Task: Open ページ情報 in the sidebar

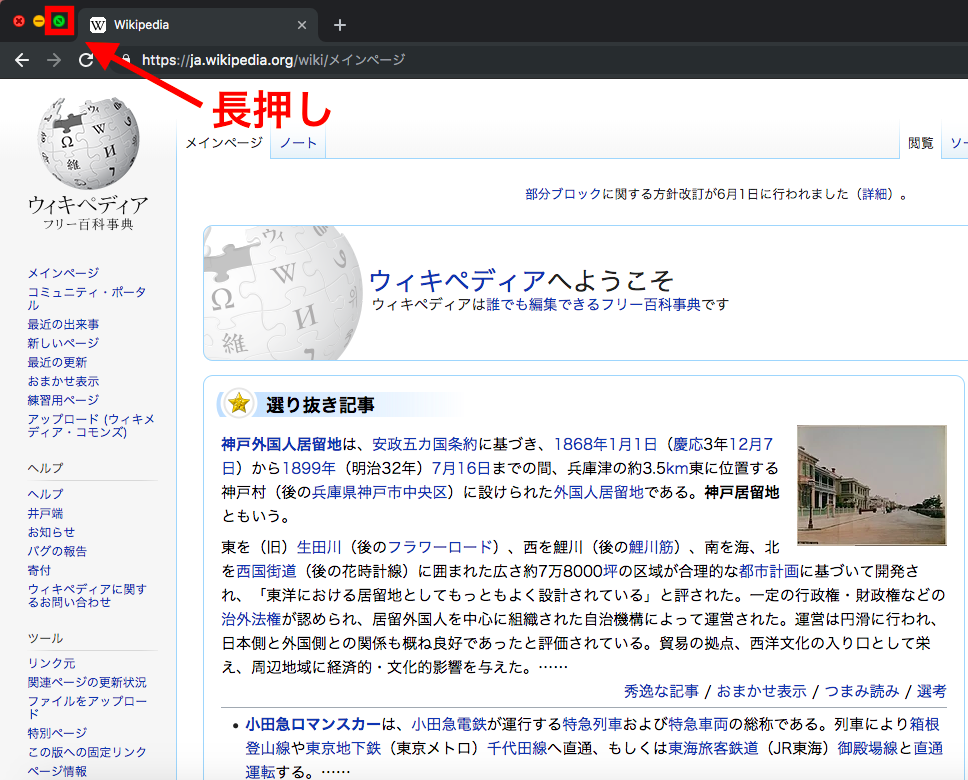Action: pyautogui.click(x=57, y=771)
